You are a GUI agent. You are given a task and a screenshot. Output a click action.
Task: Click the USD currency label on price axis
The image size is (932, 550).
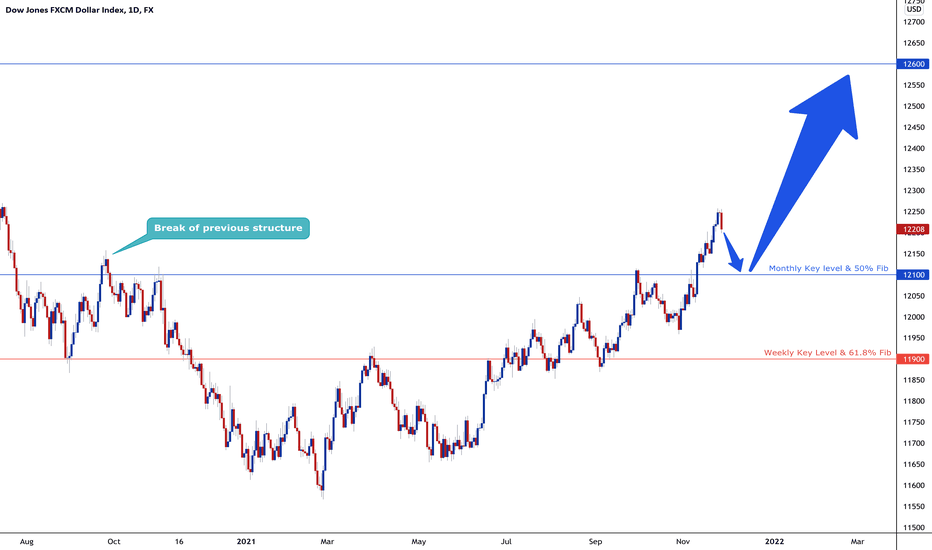(914, 10)
